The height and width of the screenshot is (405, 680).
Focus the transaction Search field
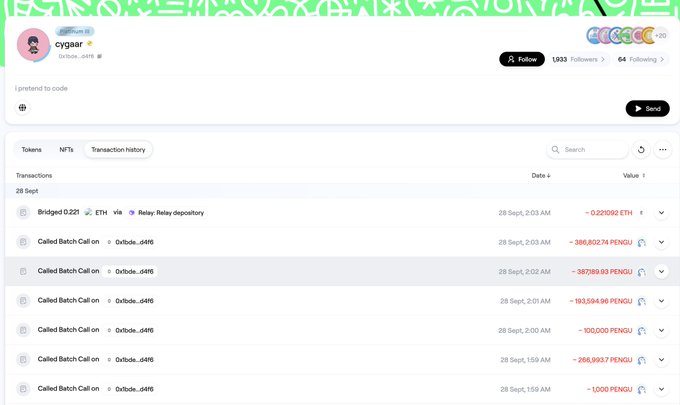pyautogui.click(x=587, y=150)
